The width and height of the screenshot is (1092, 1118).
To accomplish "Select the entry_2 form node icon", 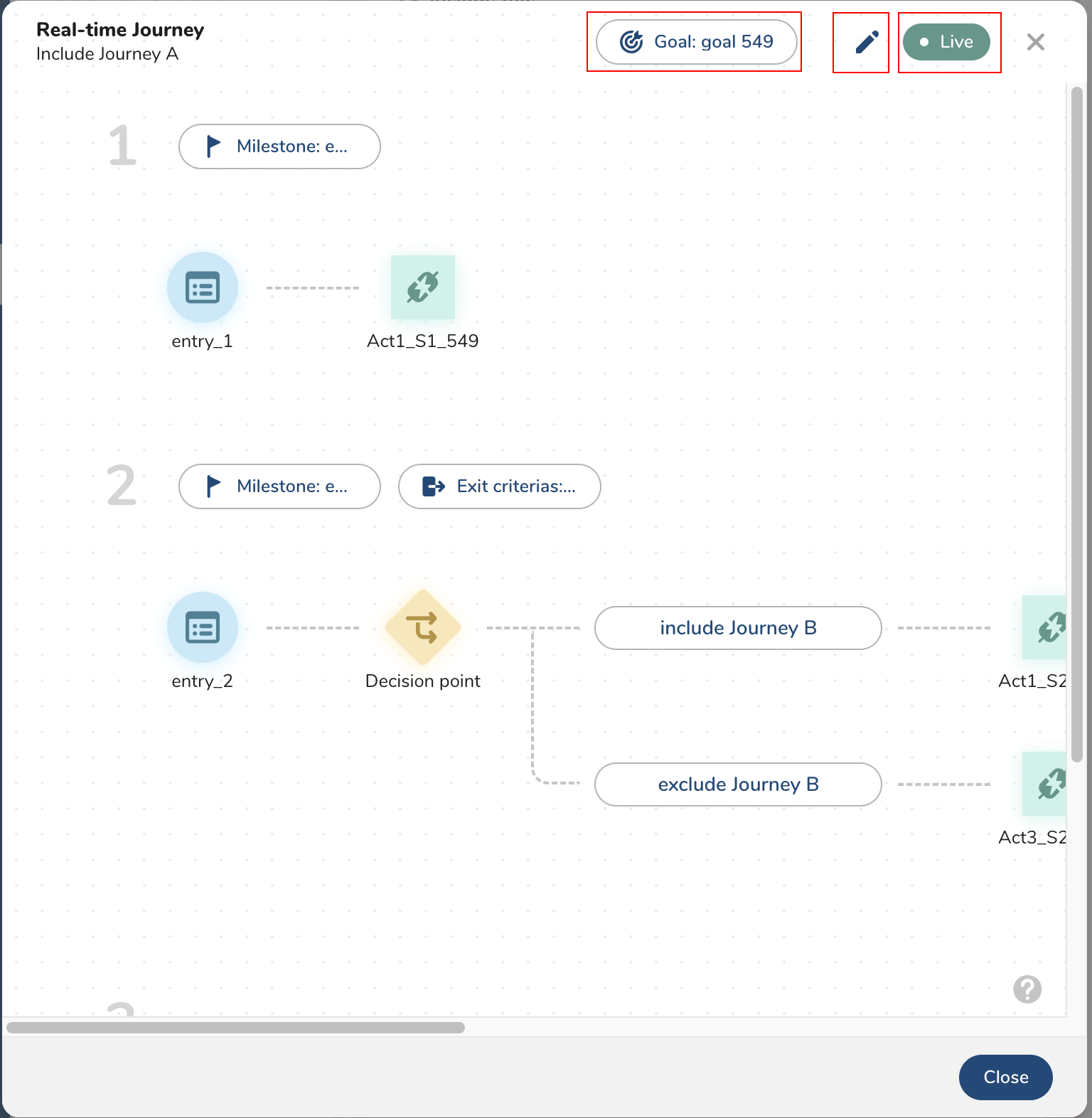I will tap(203, 628).
